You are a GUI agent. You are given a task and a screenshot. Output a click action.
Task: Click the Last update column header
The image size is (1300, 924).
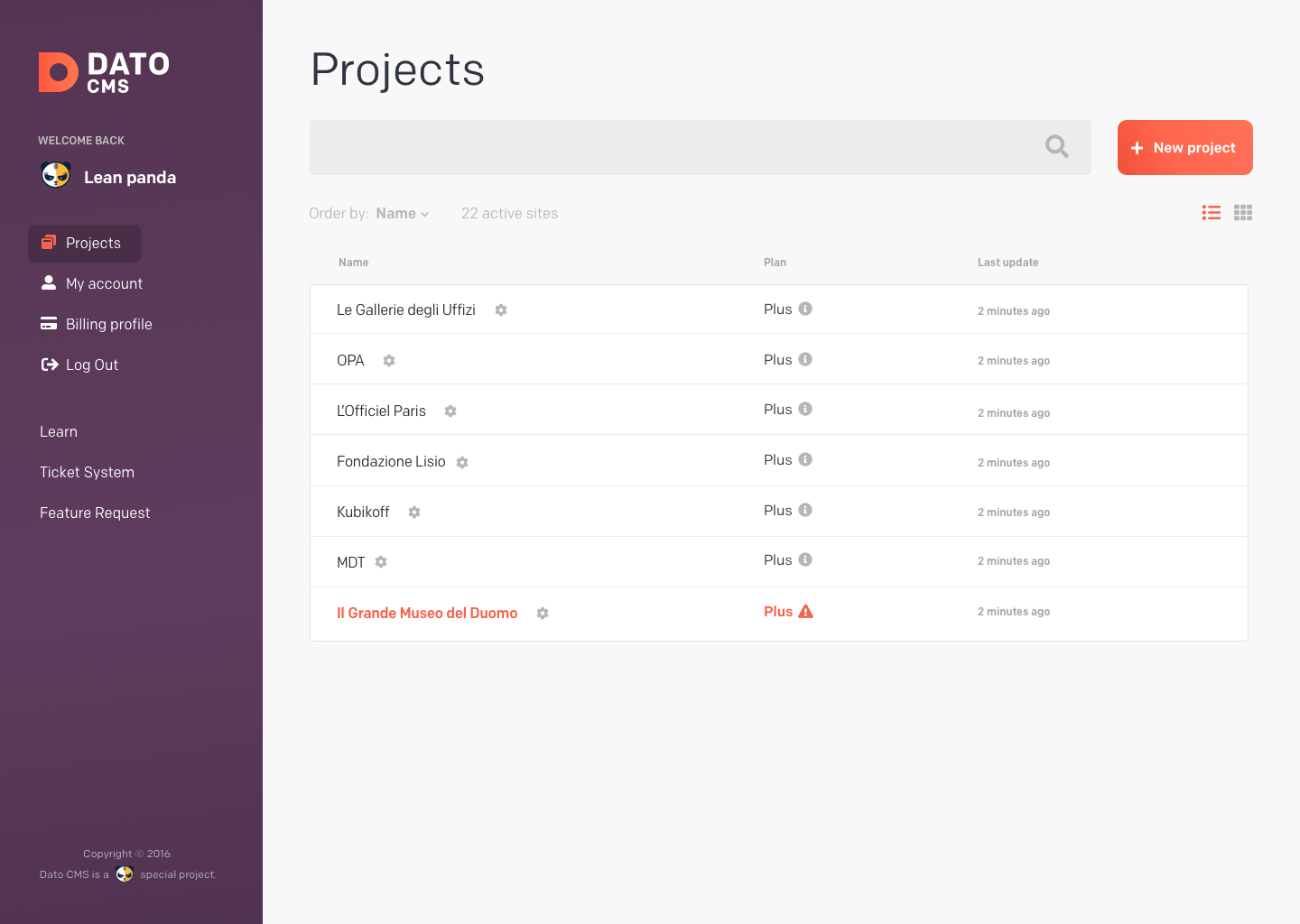tap(1008, 263)
